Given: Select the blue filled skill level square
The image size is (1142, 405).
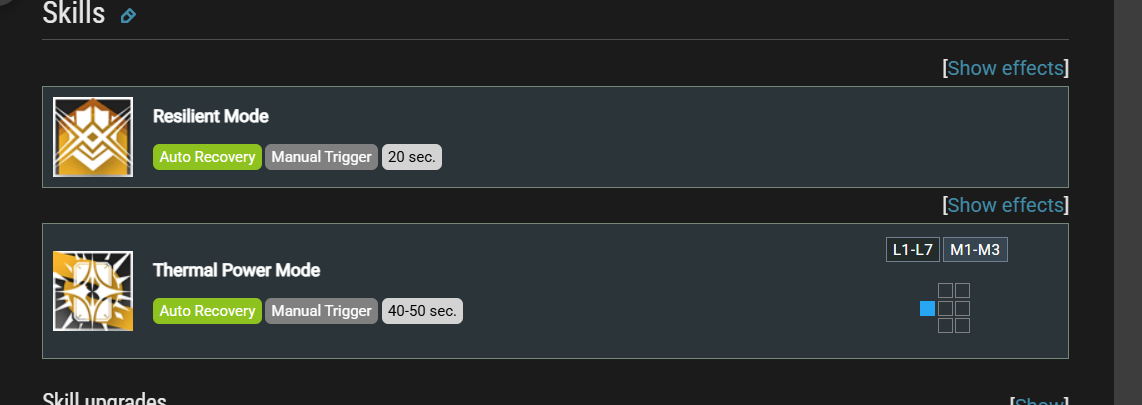Looking at the screenshot, I should (927, 309).
